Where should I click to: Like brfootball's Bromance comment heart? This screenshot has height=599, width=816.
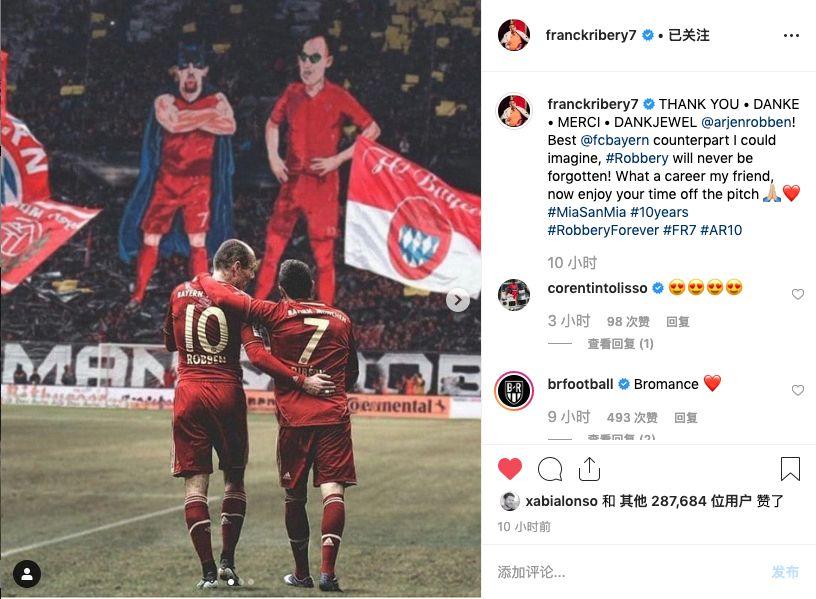(797, 390)
